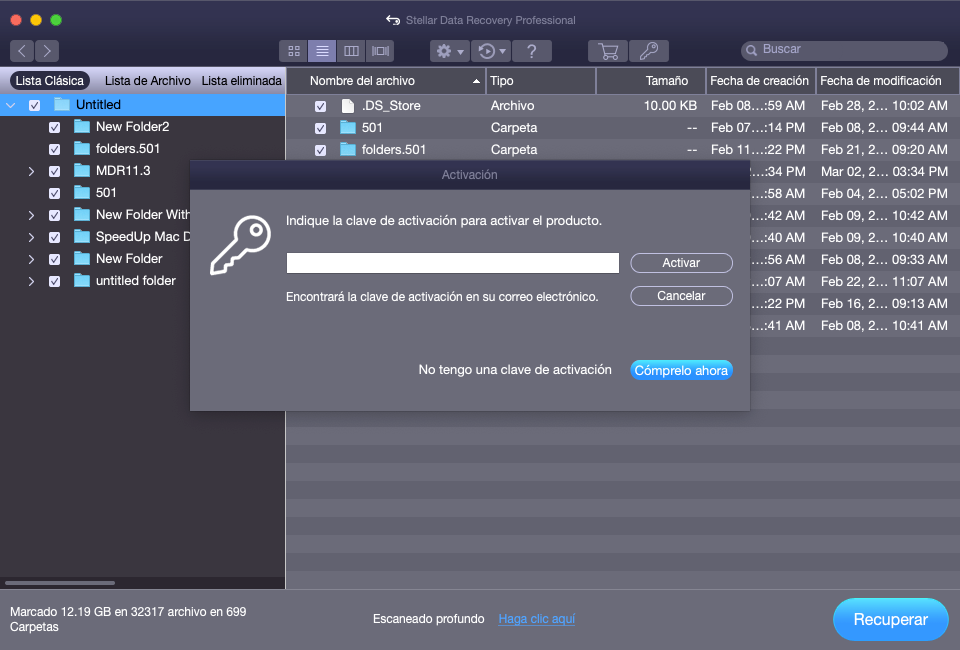Screen dimensions: 960x650
Task: Collapse the Untitled tree node
Action: 11,105
